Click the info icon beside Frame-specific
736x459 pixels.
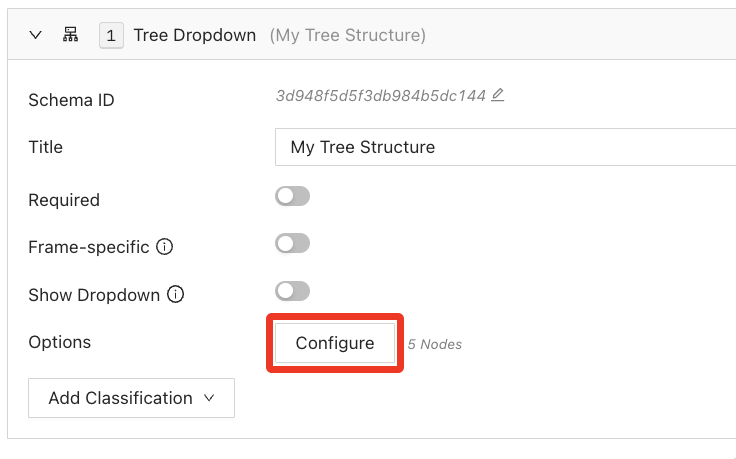pyautogui.click(x=166, y=246)
